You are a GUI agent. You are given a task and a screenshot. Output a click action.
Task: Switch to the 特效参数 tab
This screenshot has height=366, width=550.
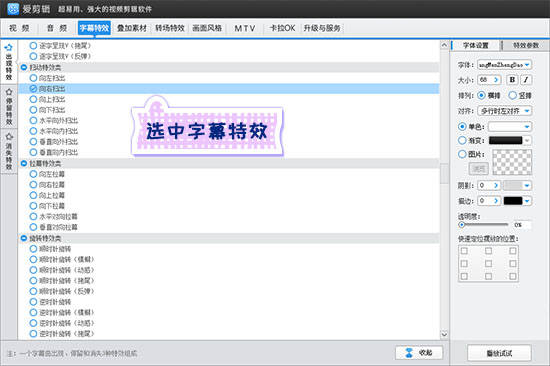(526, 45)
